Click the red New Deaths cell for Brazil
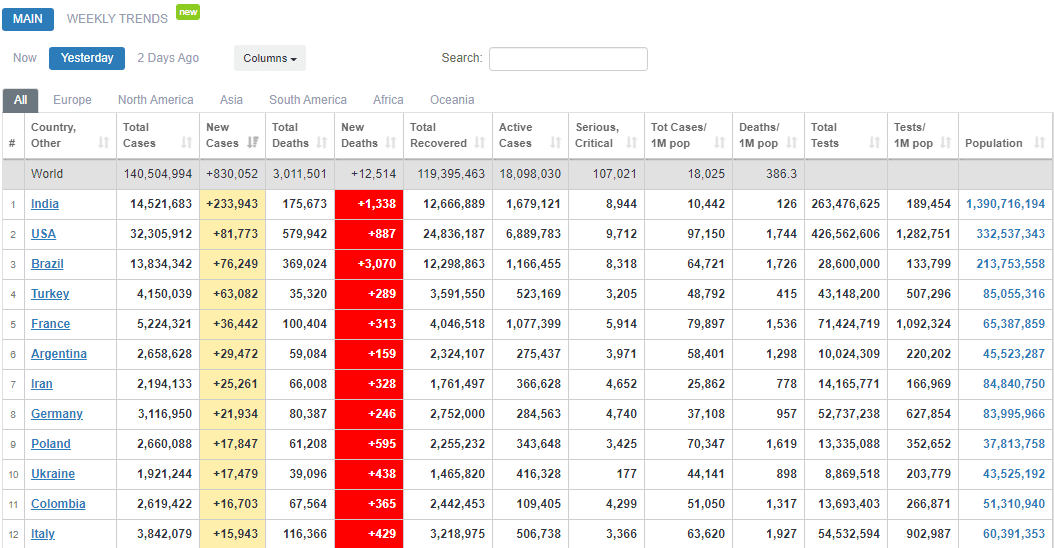1054x548 pixels. (369, 264)
